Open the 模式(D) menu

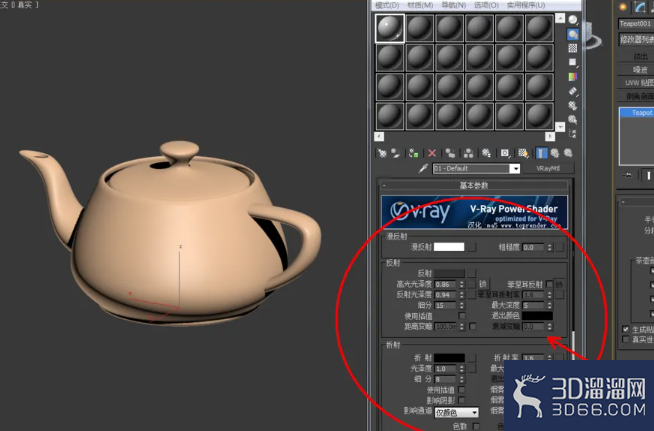tap(387, 5)
